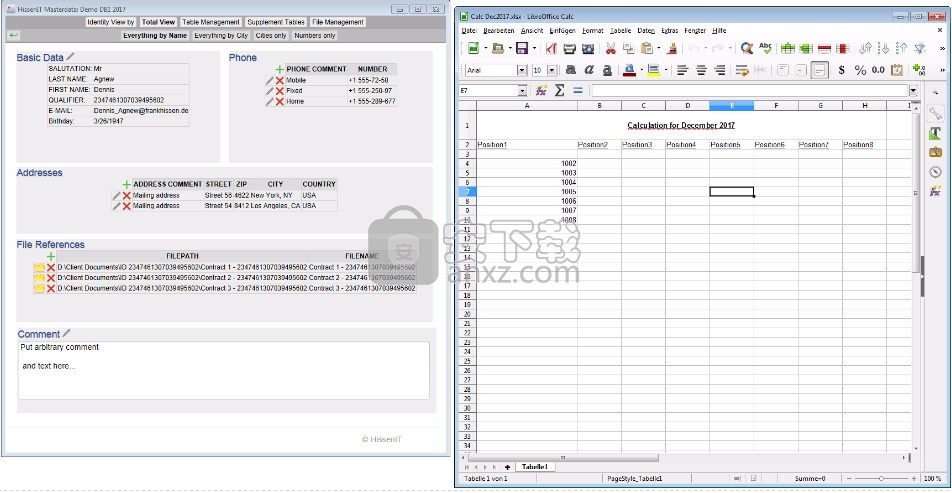Delete the Home phone entry
Image resolution: width=952 pixels, height=493 pixels.
(280, 101)
